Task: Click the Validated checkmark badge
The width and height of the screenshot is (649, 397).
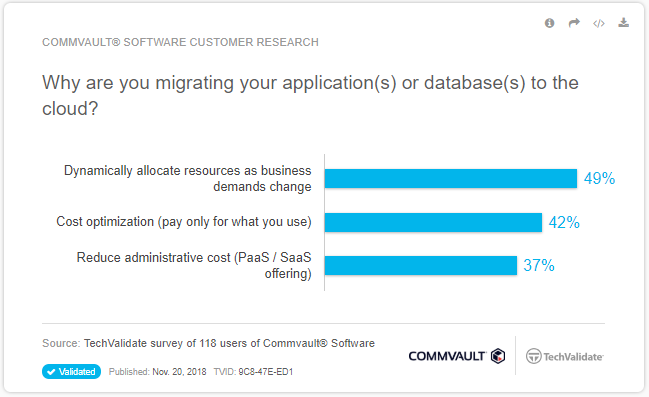Action: (x=71, y=372)
